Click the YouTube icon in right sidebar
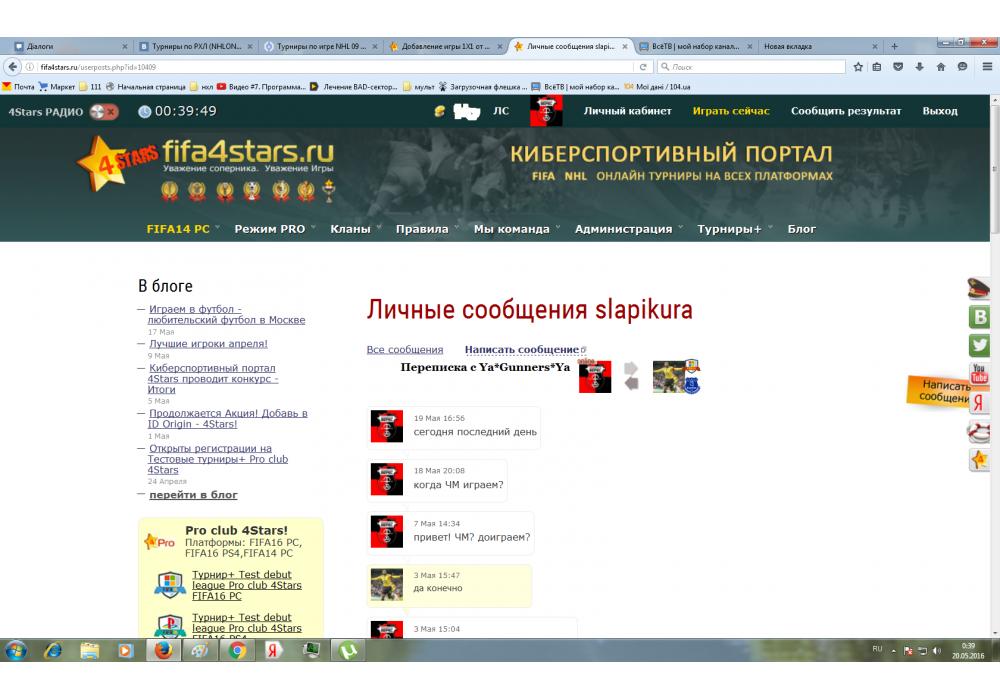 980,374
